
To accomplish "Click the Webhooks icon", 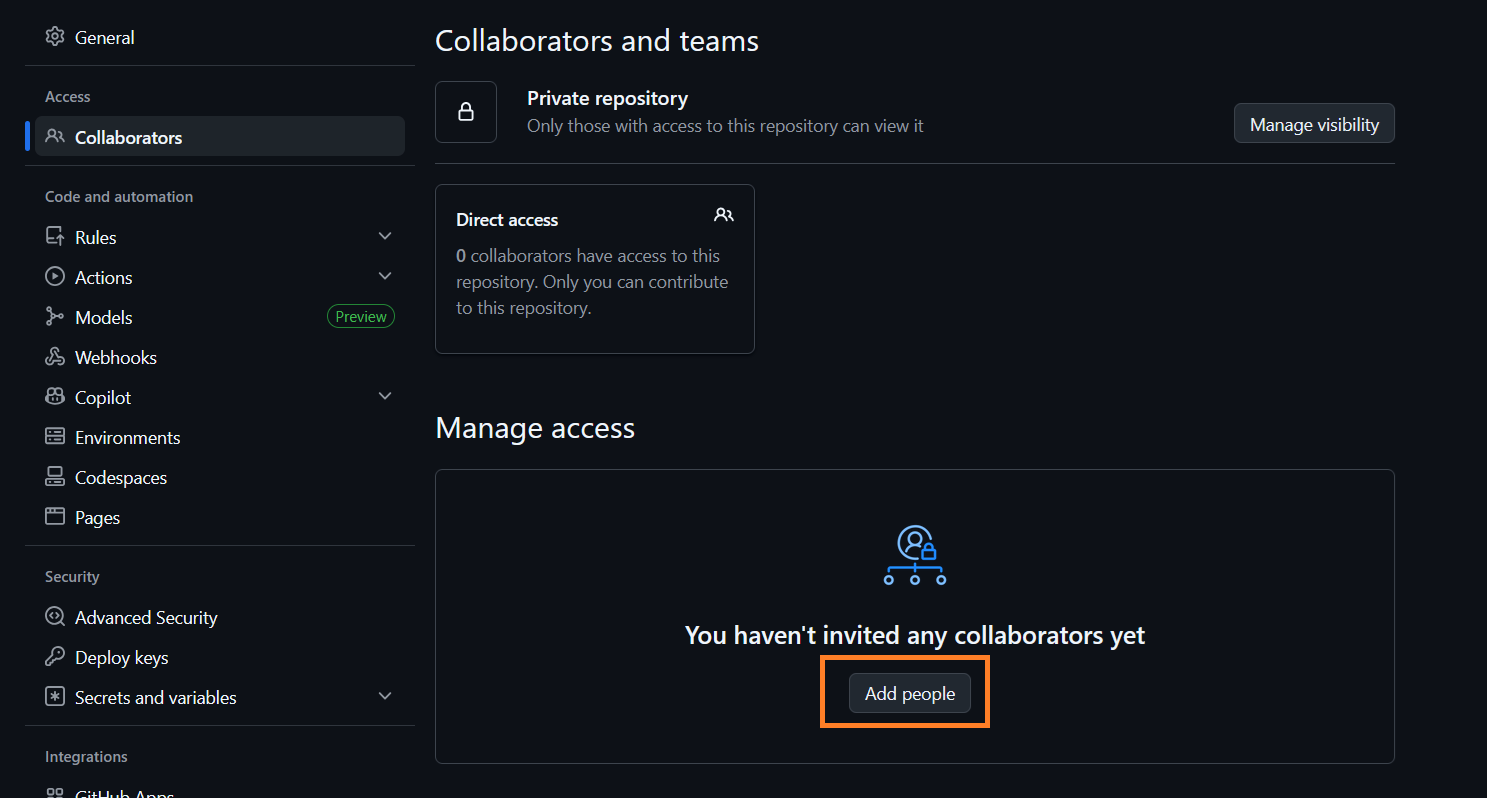I will click(x=55, y=357).
